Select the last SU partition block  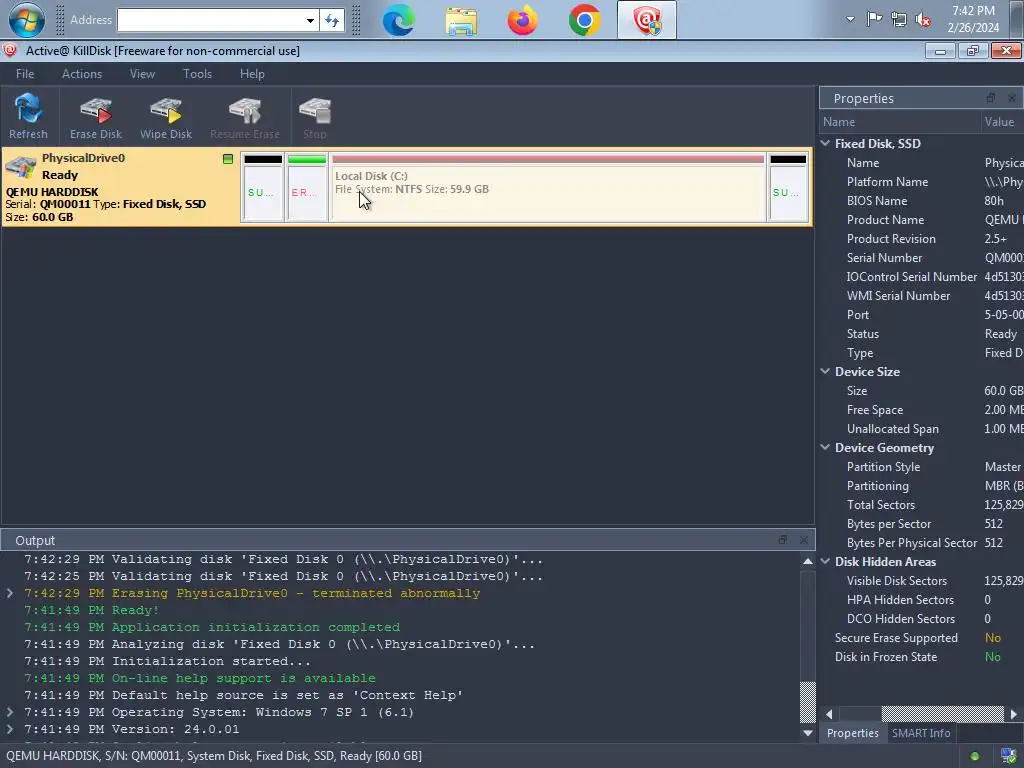point(788,188)
